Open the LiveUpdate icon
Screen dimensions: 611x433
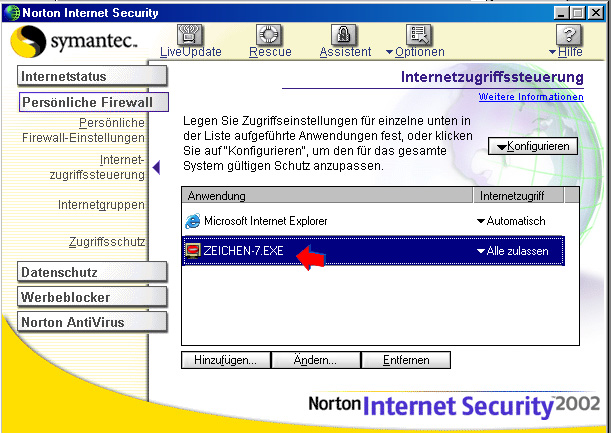190,34
